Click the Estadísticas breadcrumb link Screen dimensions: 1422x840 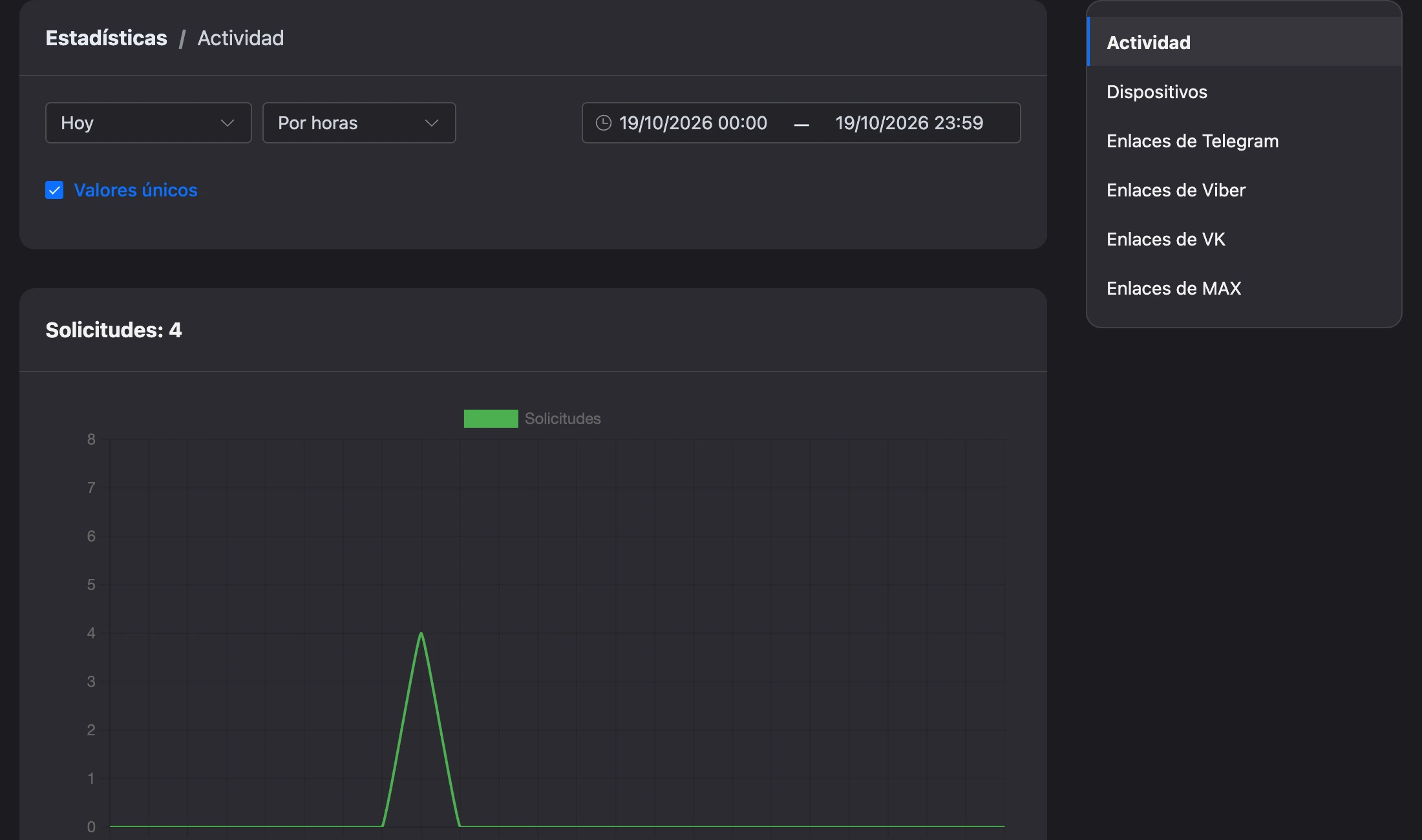coord(106,38)
